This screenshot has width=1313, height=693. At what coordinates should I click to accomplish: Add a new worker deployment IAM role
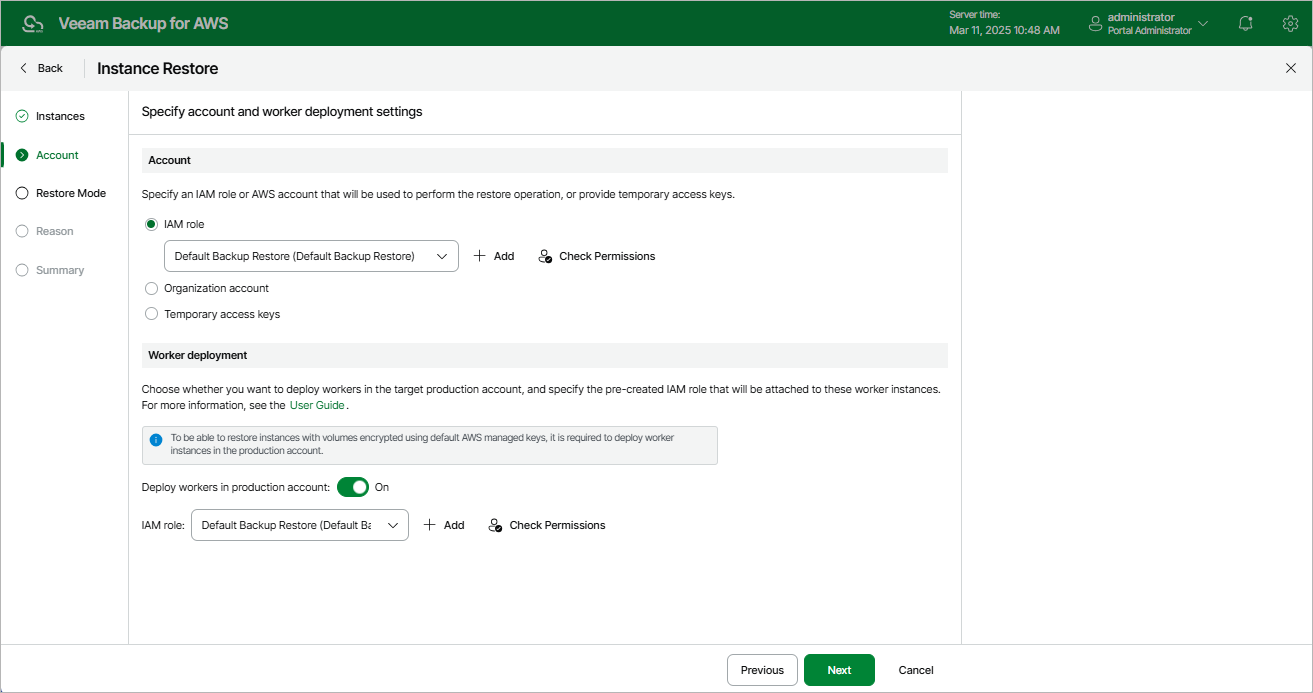(443, 524)
